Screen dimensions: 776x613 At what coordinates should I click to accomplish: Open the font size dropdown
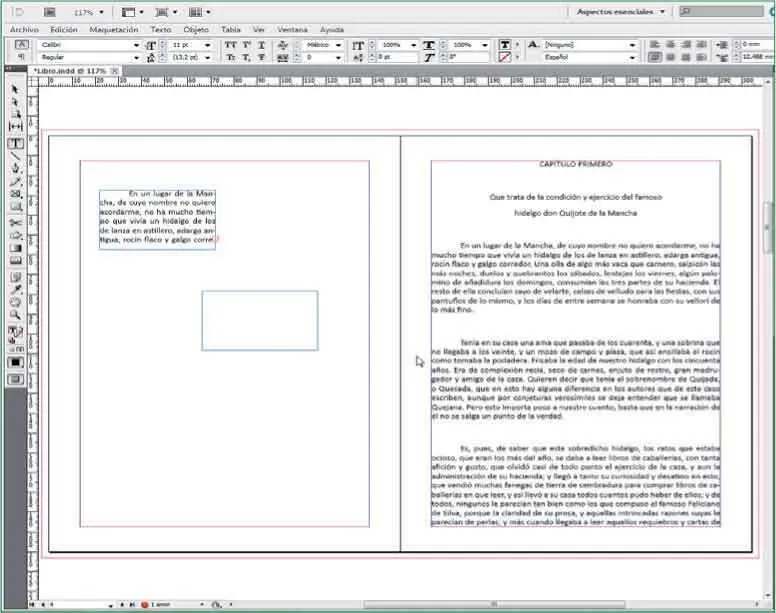tap(207, 45)
